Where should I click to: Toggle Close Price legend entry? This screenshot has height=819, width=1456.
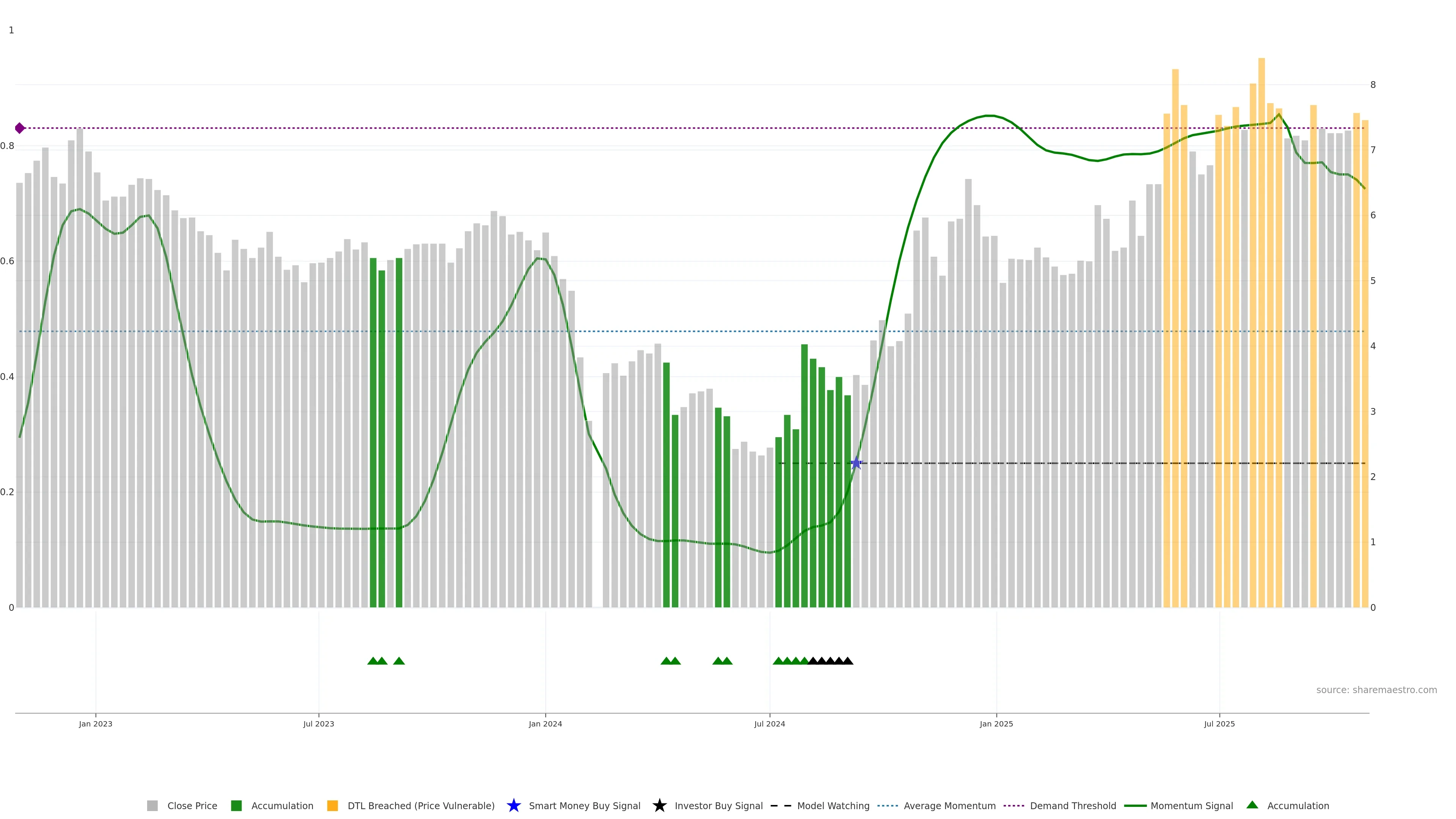point(191,806)
